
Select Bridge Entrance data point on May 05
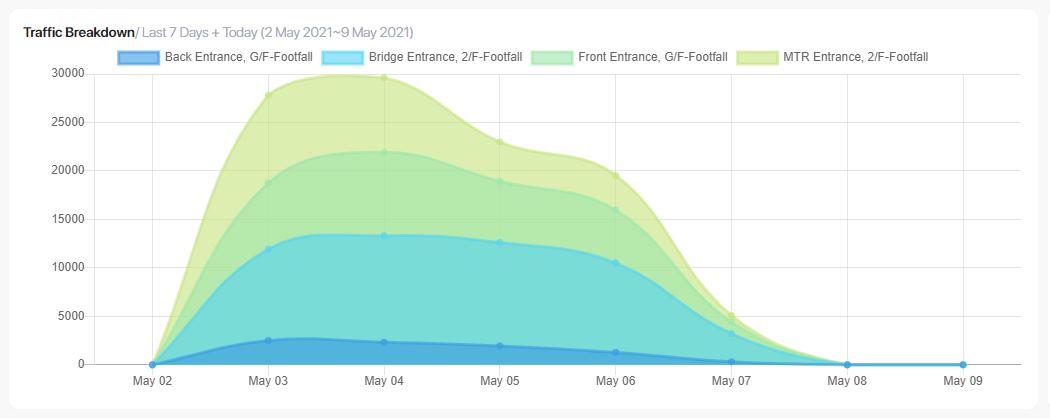tap(500, 242)
